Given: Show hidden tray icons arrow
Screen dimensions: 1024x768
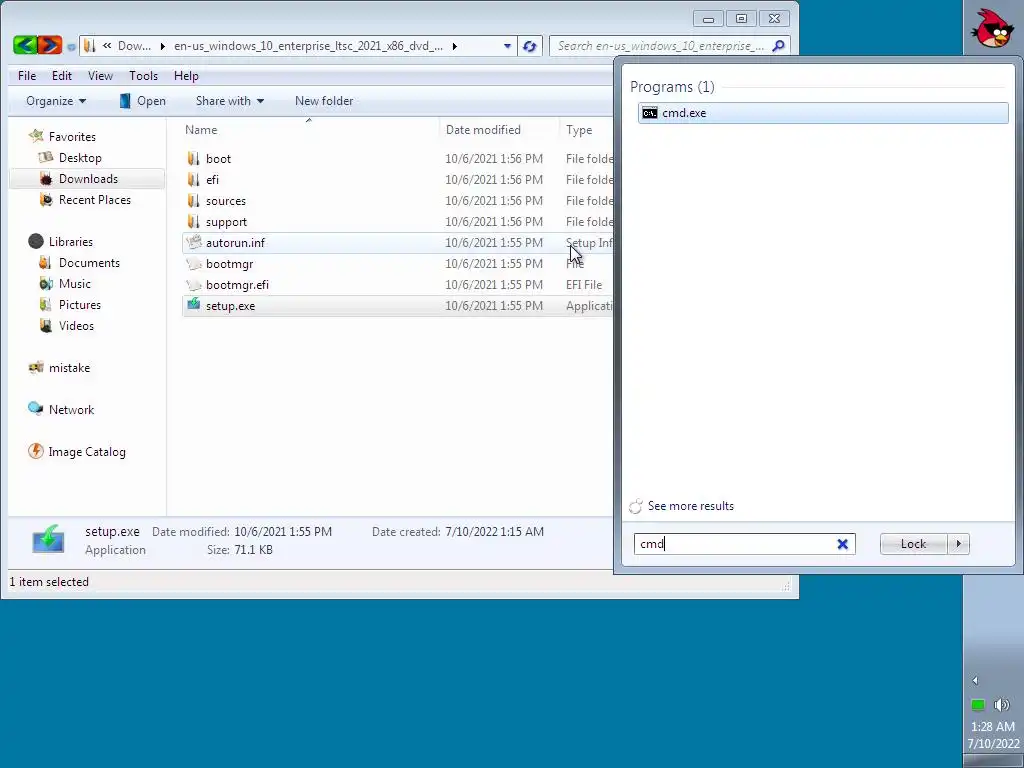Looking at the screenshot, I should point(975,680).
